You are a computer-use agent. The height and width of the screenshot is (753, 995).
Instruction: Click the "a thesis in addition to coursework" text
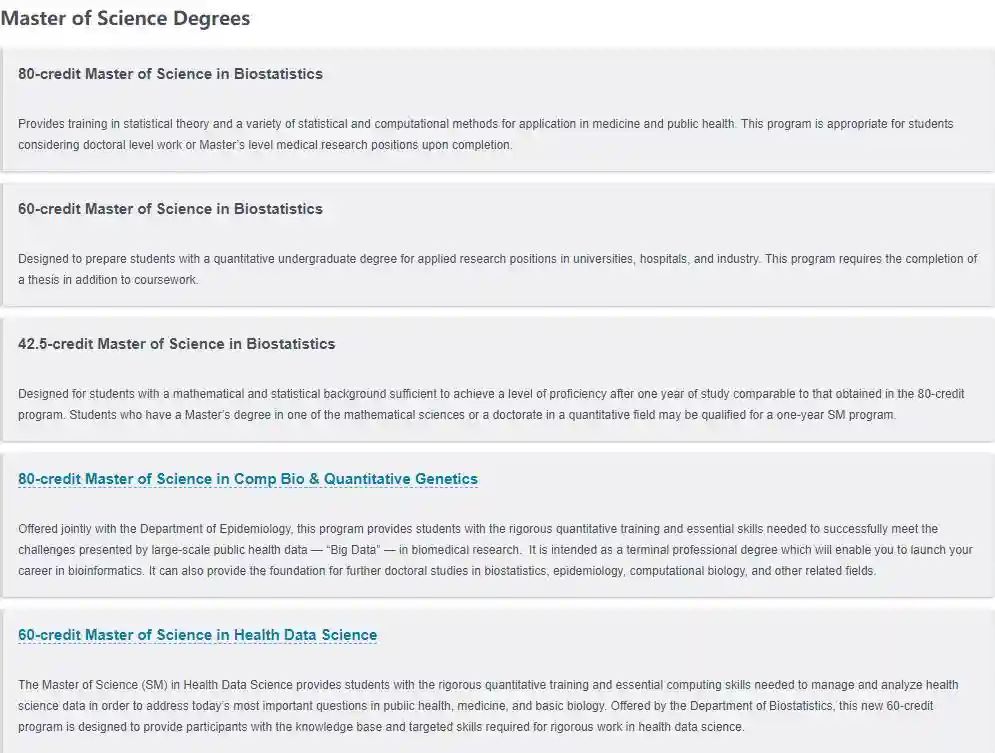[108, 280]
